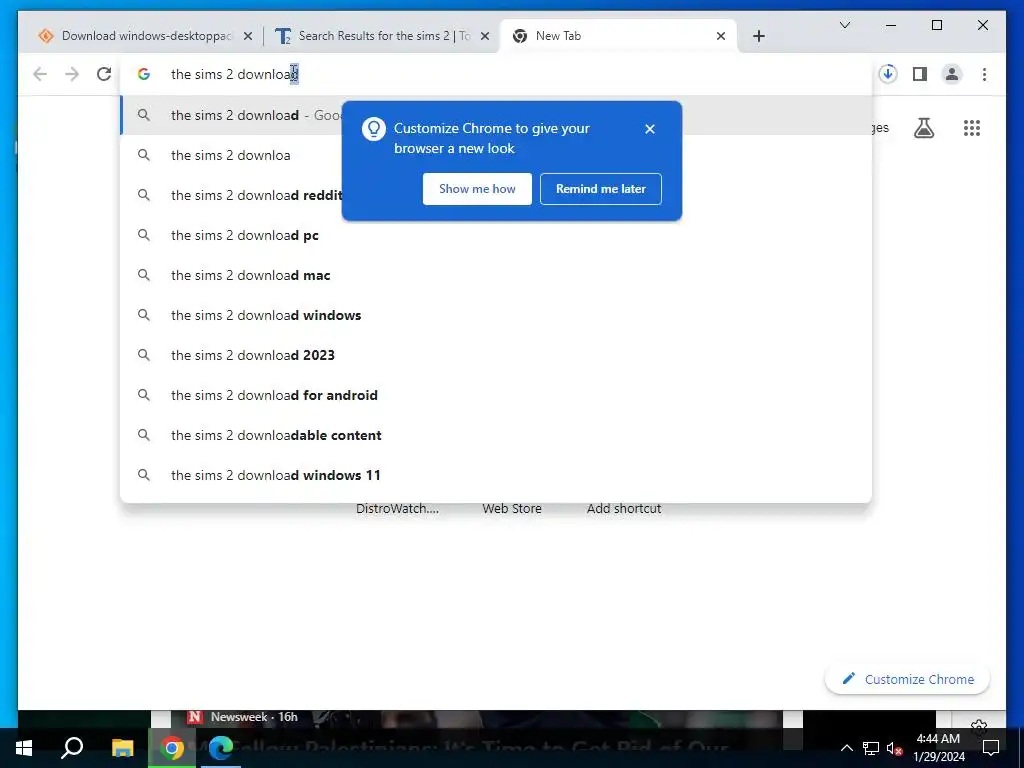Click the lightbulb icon in the popup
Viewport: 1024px width, 768px height.
[x=374, y=129]
